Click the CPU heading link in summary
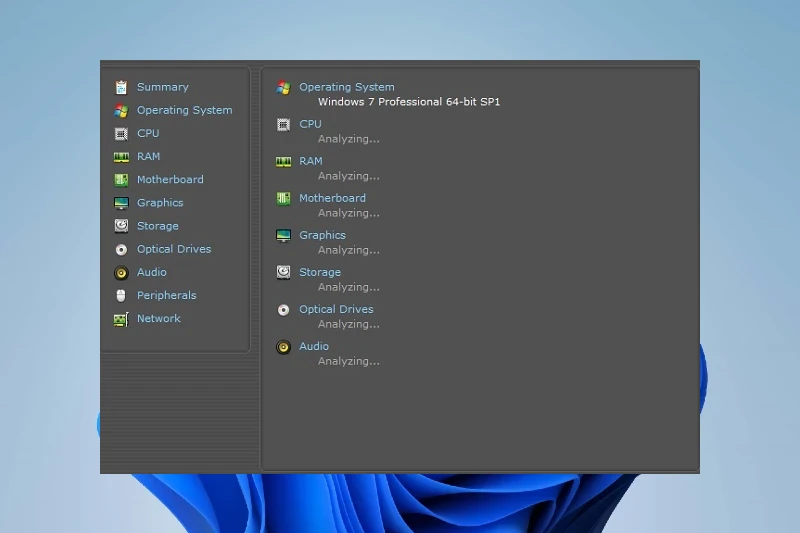This screenshot has height=533, width=800. 310,124
